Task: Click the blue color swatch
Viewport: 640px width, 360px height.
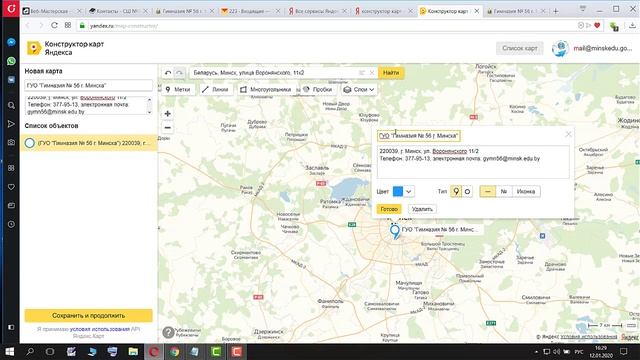Action: 398,191
